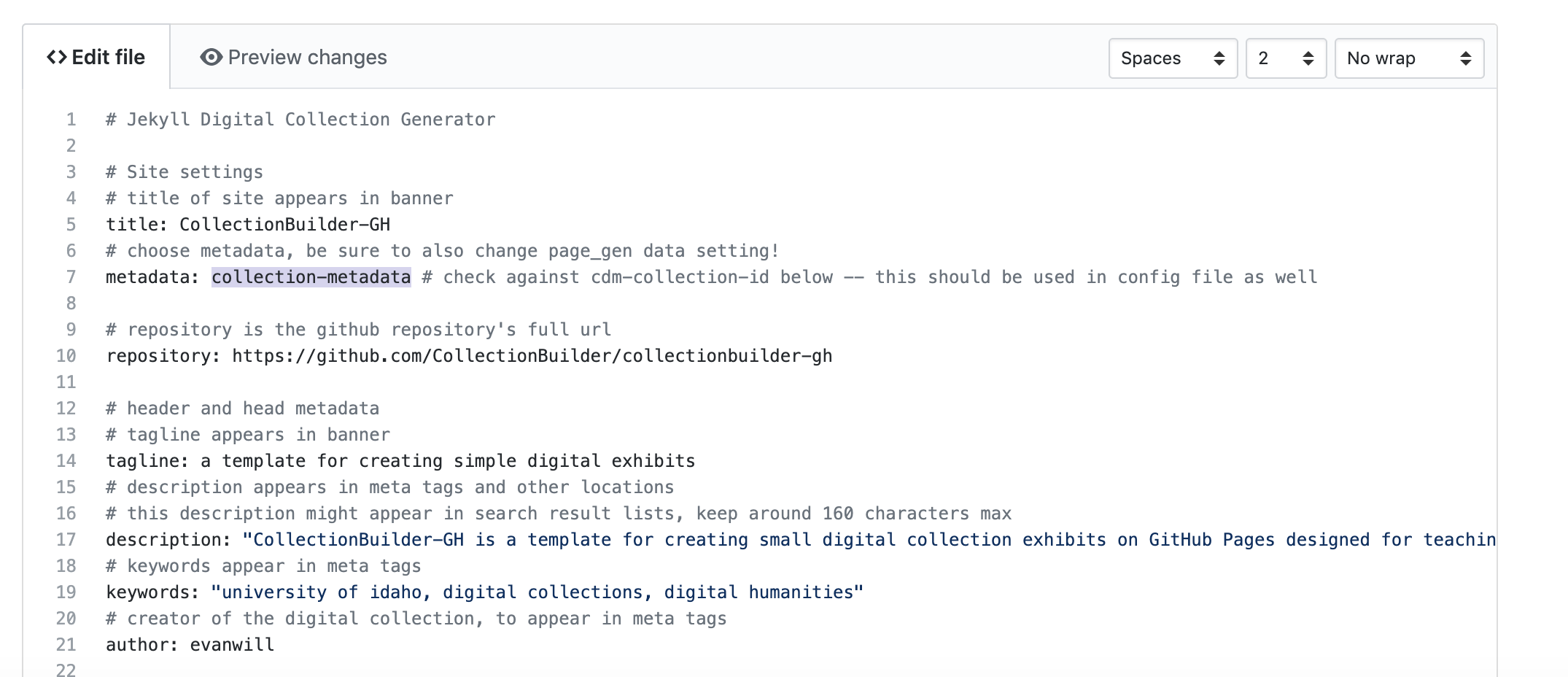Place cursor in title CollectionBuilder-GH line
1568x677 pixels.
(x=248, y=225)
